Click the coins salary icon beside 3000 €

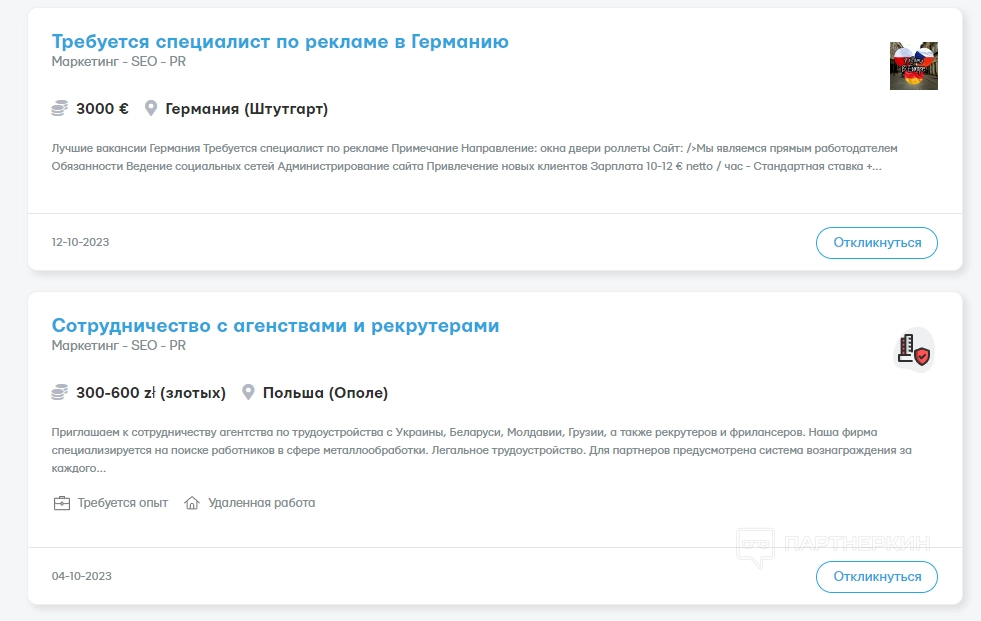coord(60,108)
